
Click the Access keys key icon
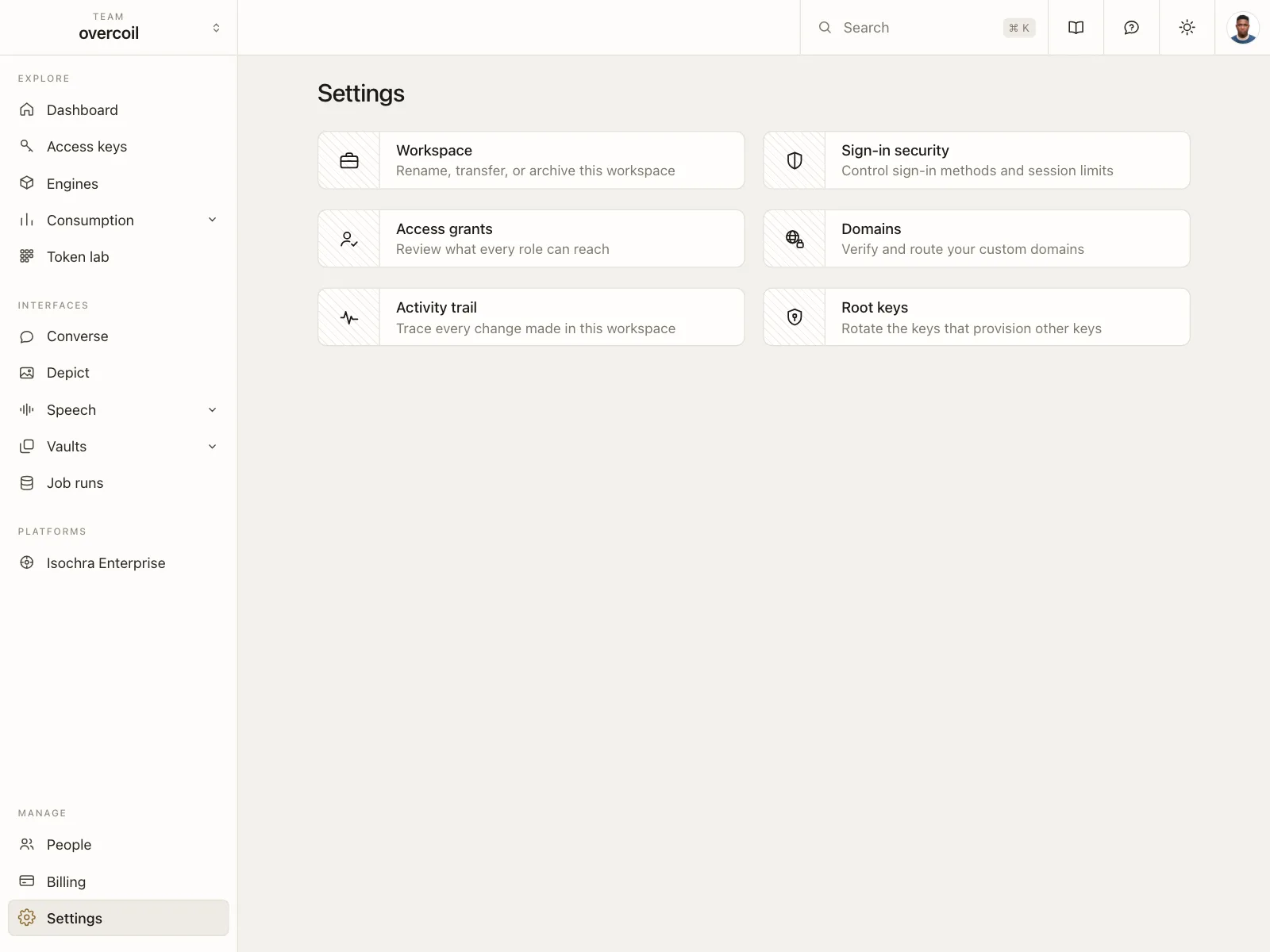(x=27, y=146)
